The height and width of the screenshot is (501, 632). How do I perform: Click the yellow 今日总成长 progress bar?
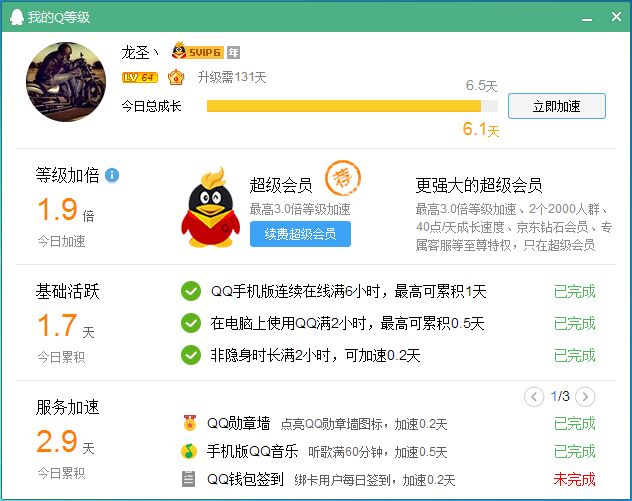coord(352,106)
